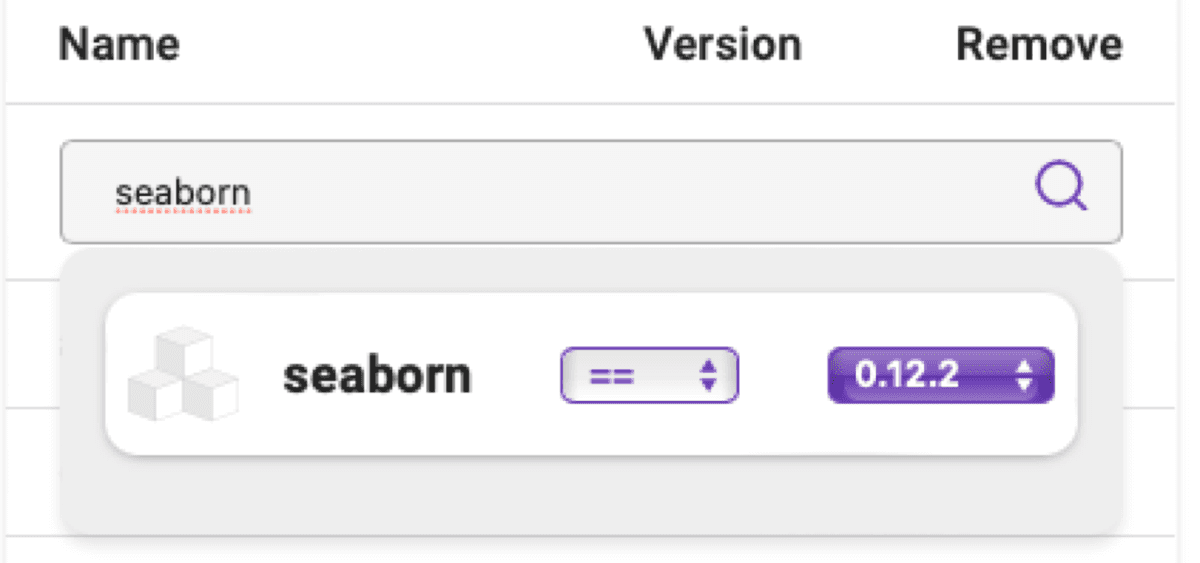The image size is (1200, 563).
Task: Click the bold seaborn package name
Action: pos(377,376)
